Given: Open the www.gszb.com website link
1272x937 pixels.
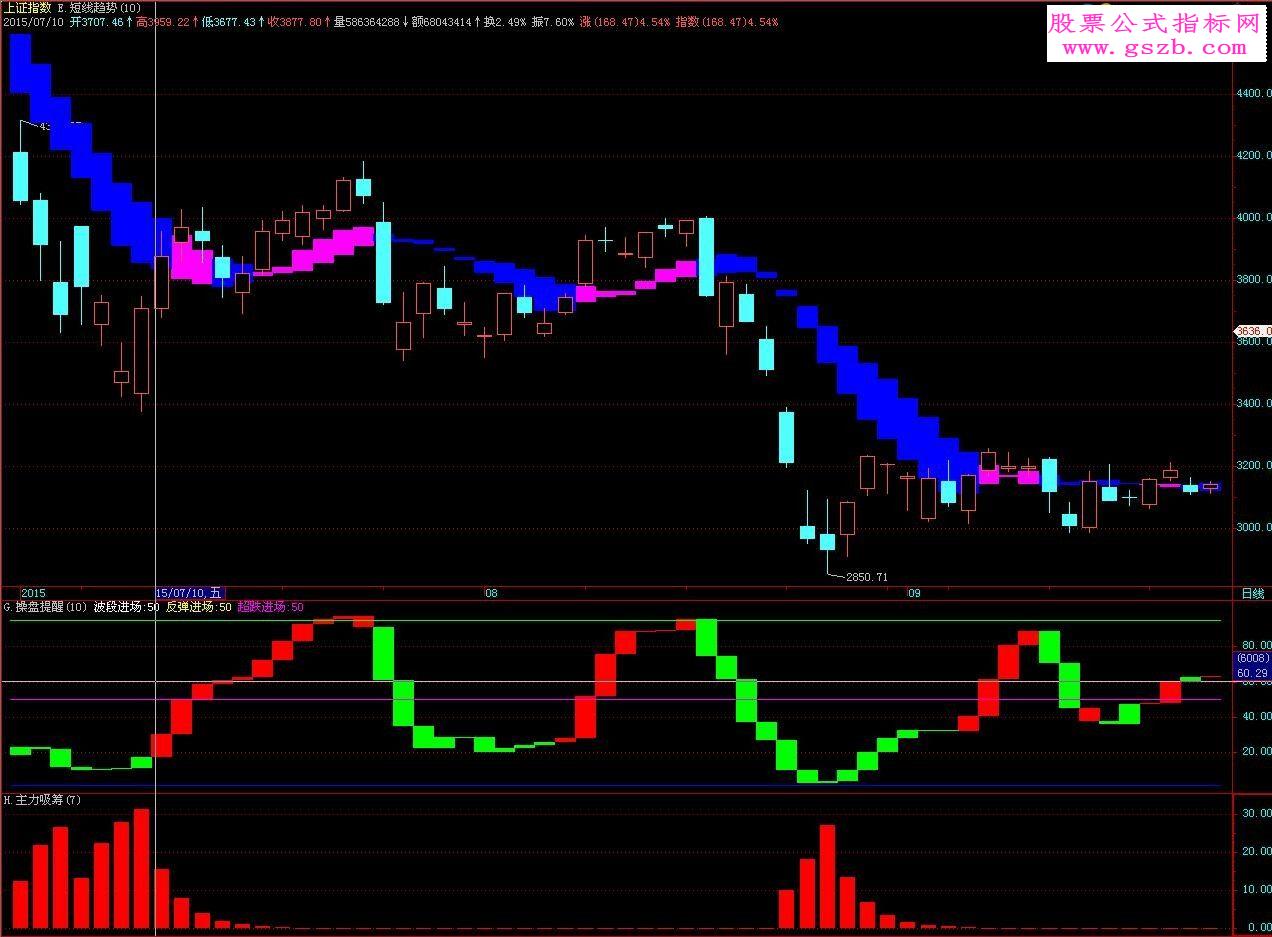Looking at the screenshot, I should (x=1155, y=47).
